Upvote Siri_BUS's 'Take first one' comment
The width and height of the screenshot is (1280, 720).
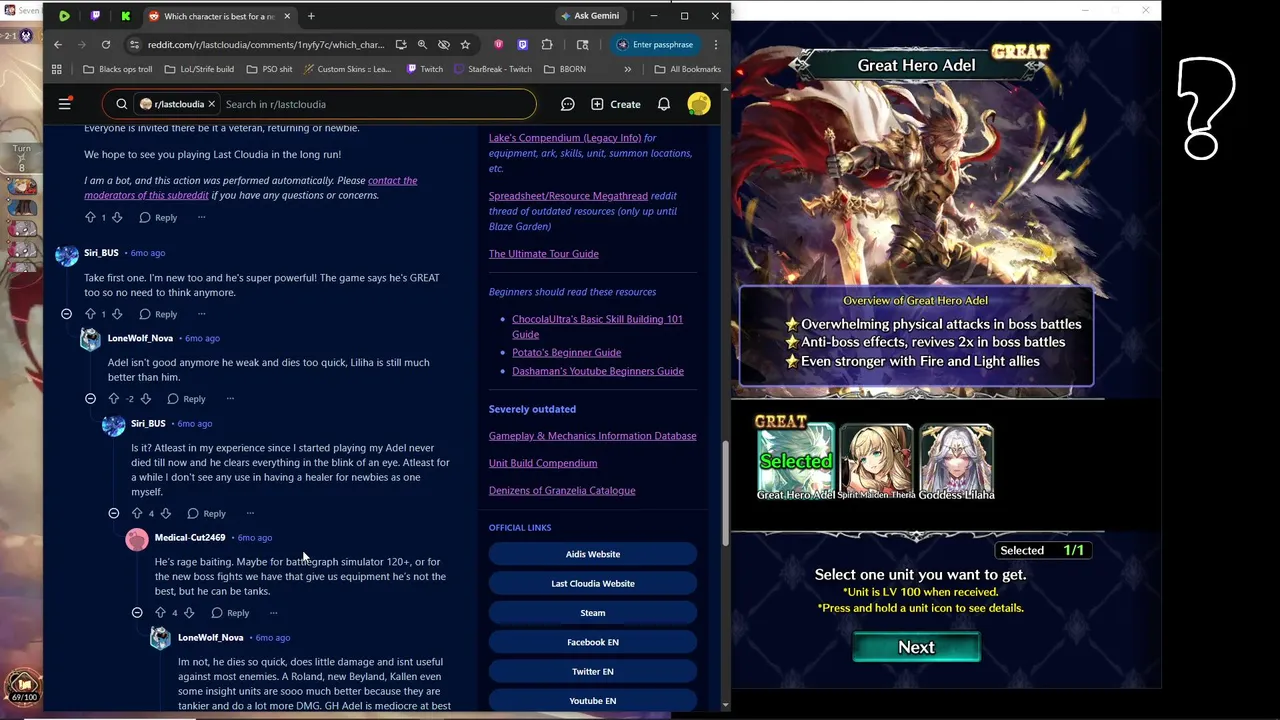[90, 314]
